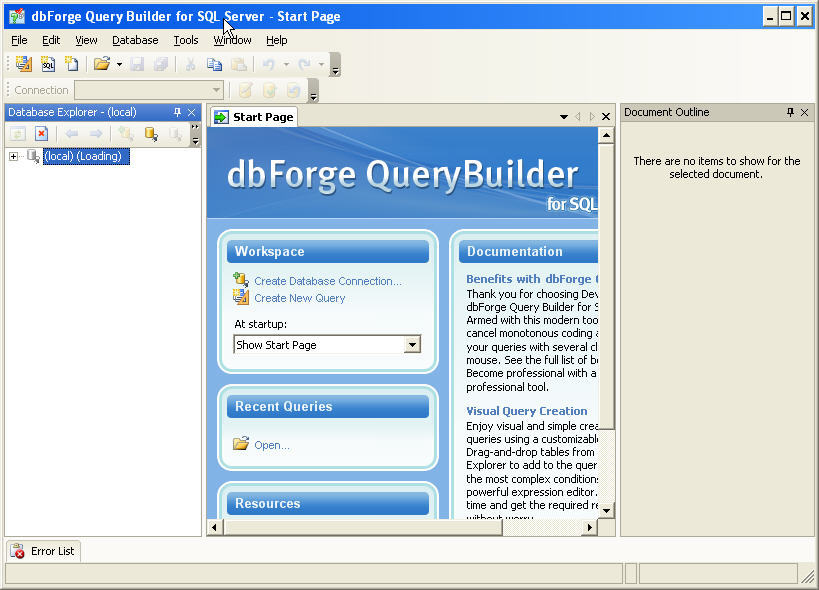Click Visual Query Creation heading link

(x=526, y=411)
